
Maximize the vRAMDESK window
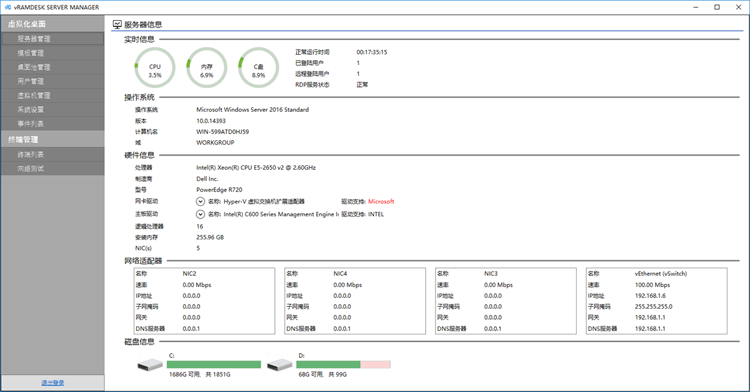coord(717,7)
